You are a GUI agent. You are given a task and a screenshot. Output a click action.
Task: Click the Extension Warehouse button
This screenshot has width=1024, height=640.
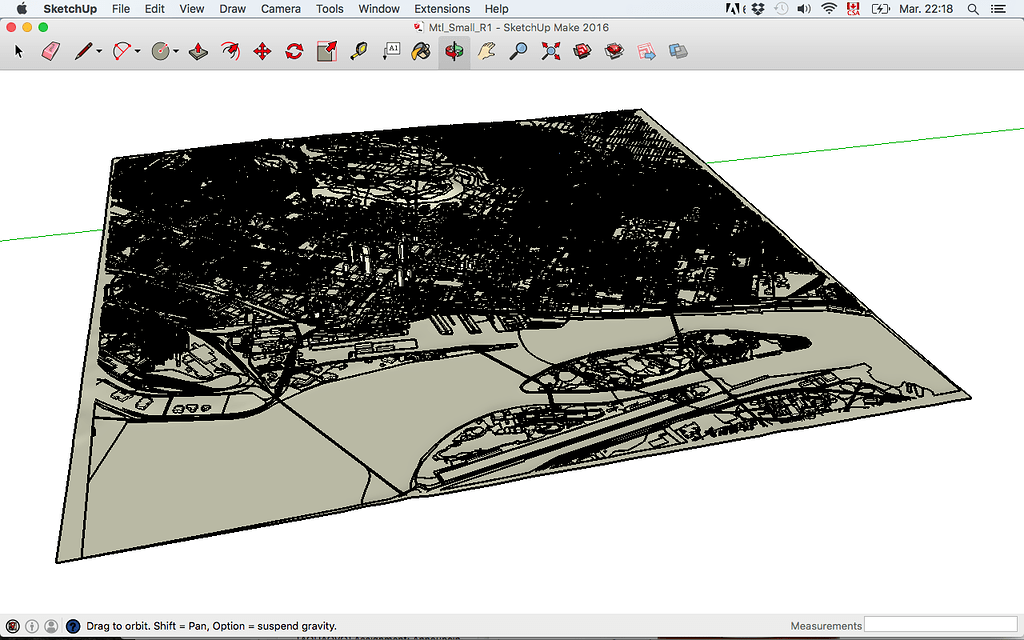click(x=614, y=51)
